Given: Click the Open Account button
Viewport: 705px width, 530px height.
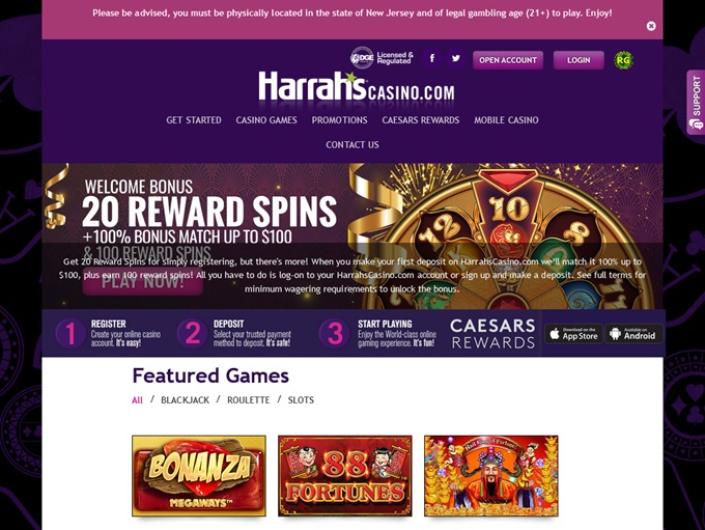Looking at the screenshot, I should tap(508, 60).
